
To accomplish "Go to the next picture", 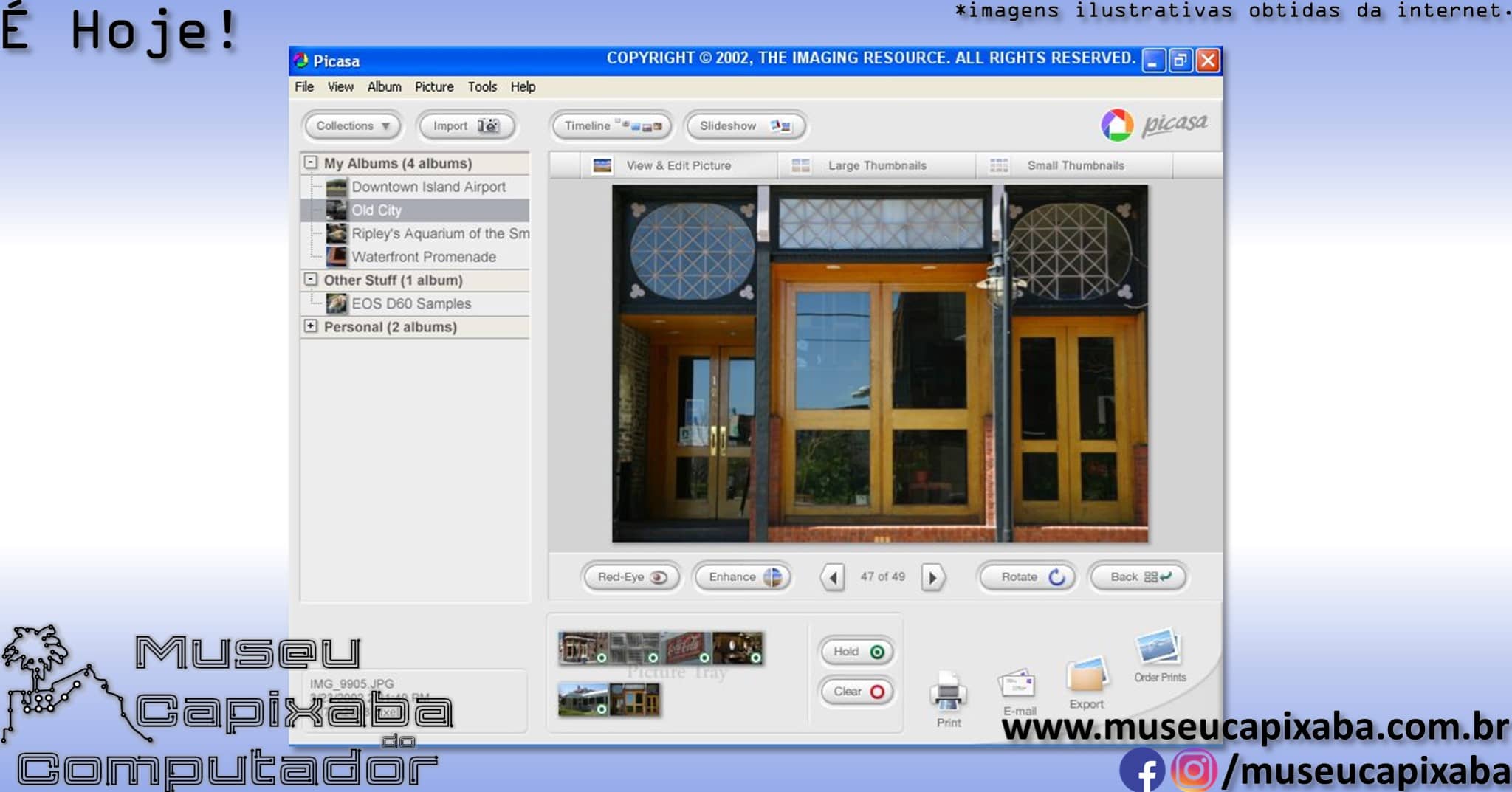I will pyautogui.click(x=933, y=577).
